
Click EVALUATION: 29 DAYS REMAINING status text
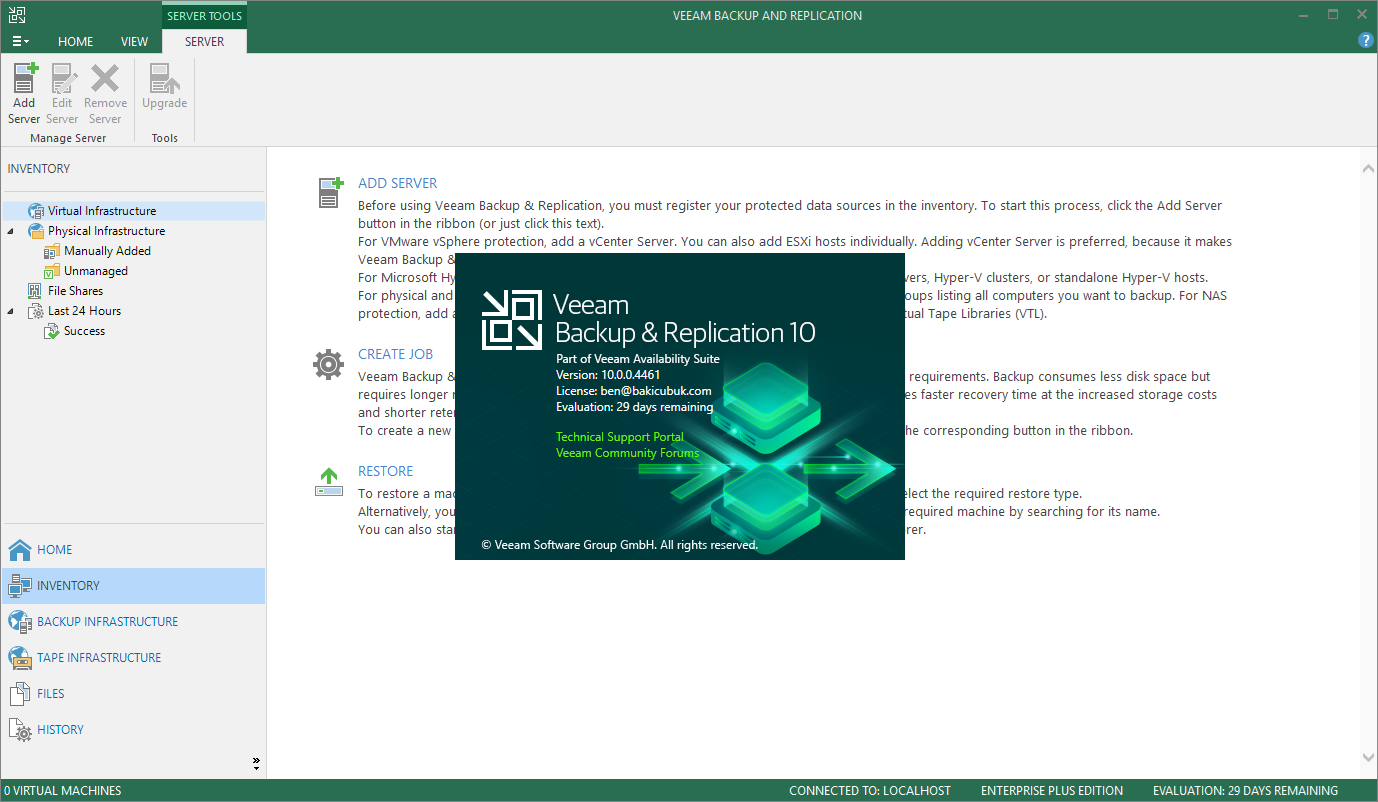coord(1245,791)
